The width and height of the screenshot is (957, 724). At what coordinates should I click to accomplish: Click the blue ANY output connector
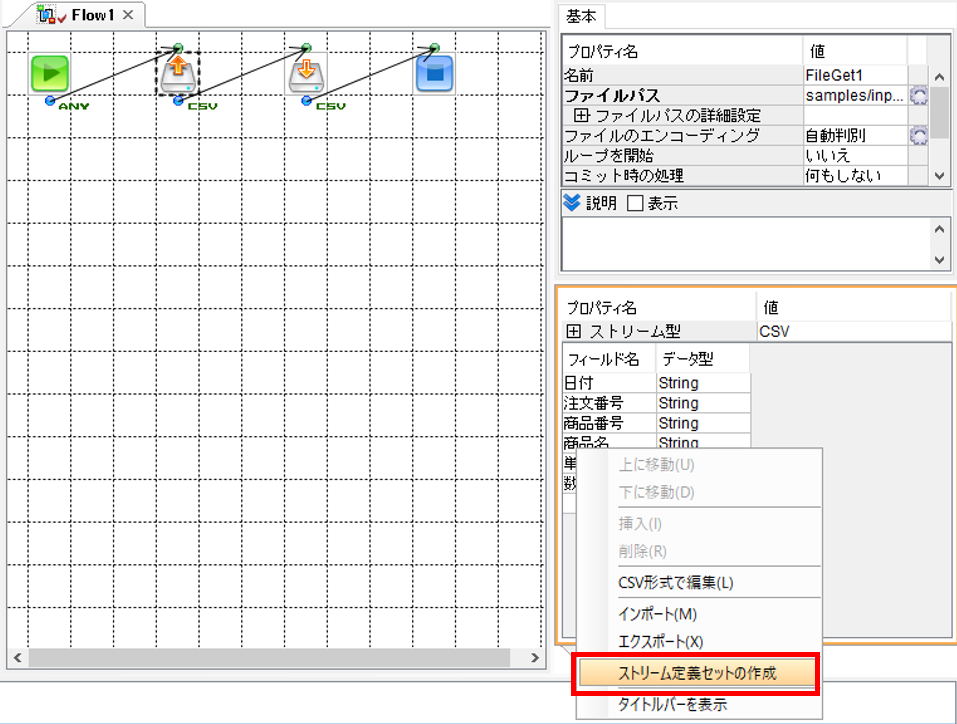(50, 101)
